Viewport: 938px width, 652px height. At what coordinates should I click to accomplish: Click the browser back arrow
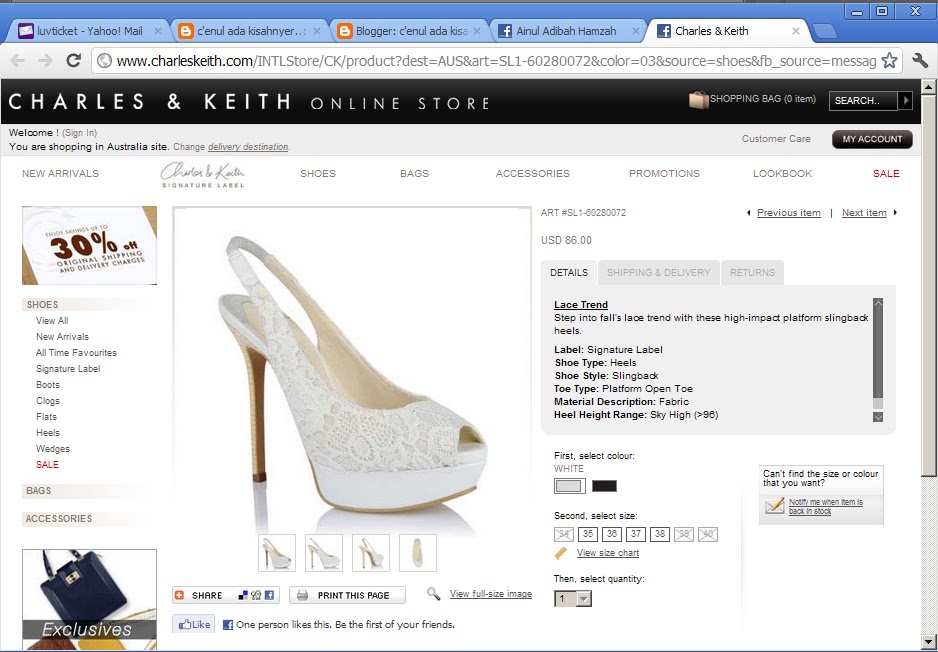click(18, 60)
